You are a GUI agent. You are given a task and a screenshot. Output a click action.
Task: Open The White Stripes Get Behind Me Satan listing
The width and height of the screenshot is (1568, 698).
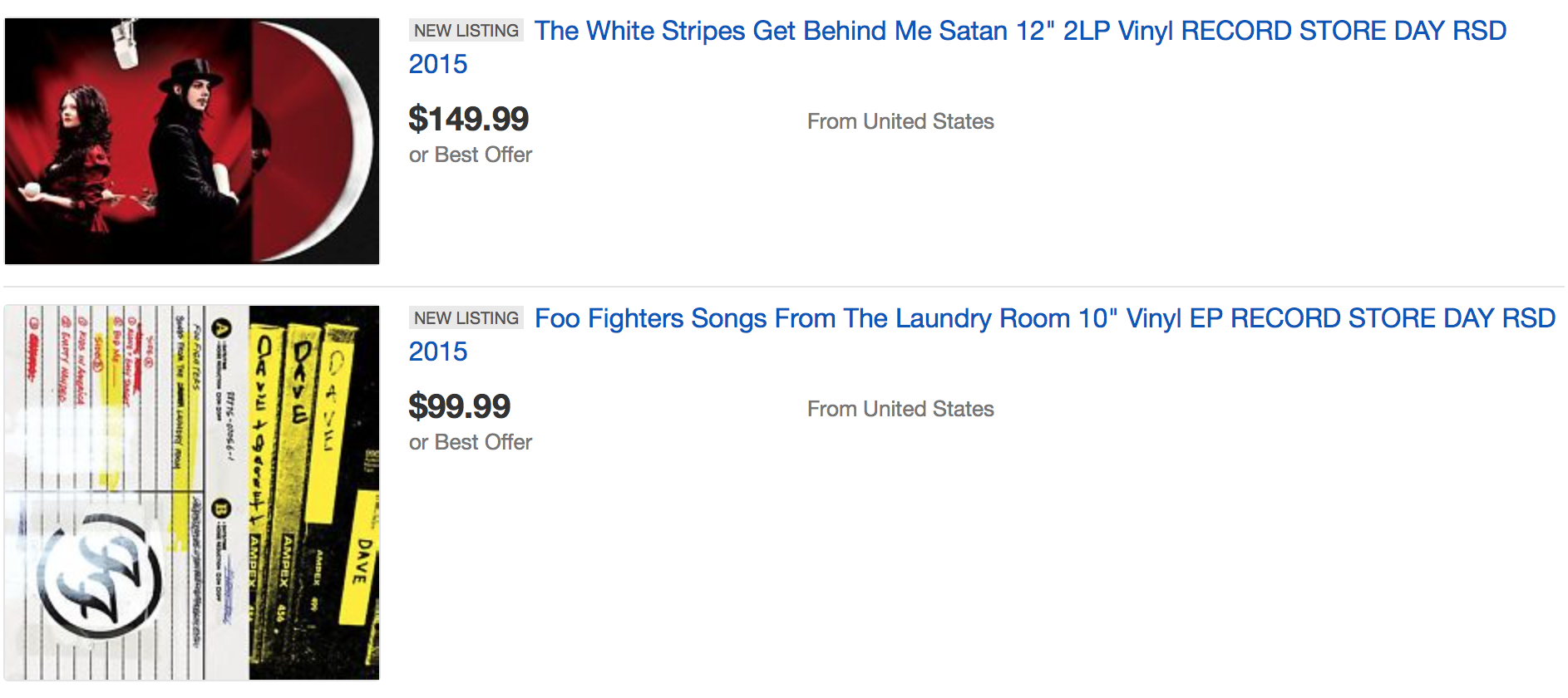coord(957,47)
